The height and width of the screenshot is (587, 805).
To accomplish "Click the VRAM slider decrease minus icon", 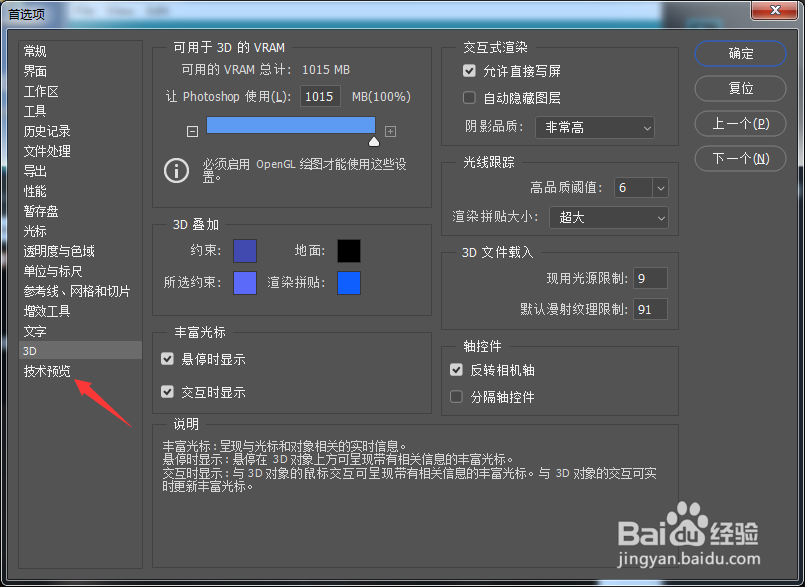I will coord(192,131).
